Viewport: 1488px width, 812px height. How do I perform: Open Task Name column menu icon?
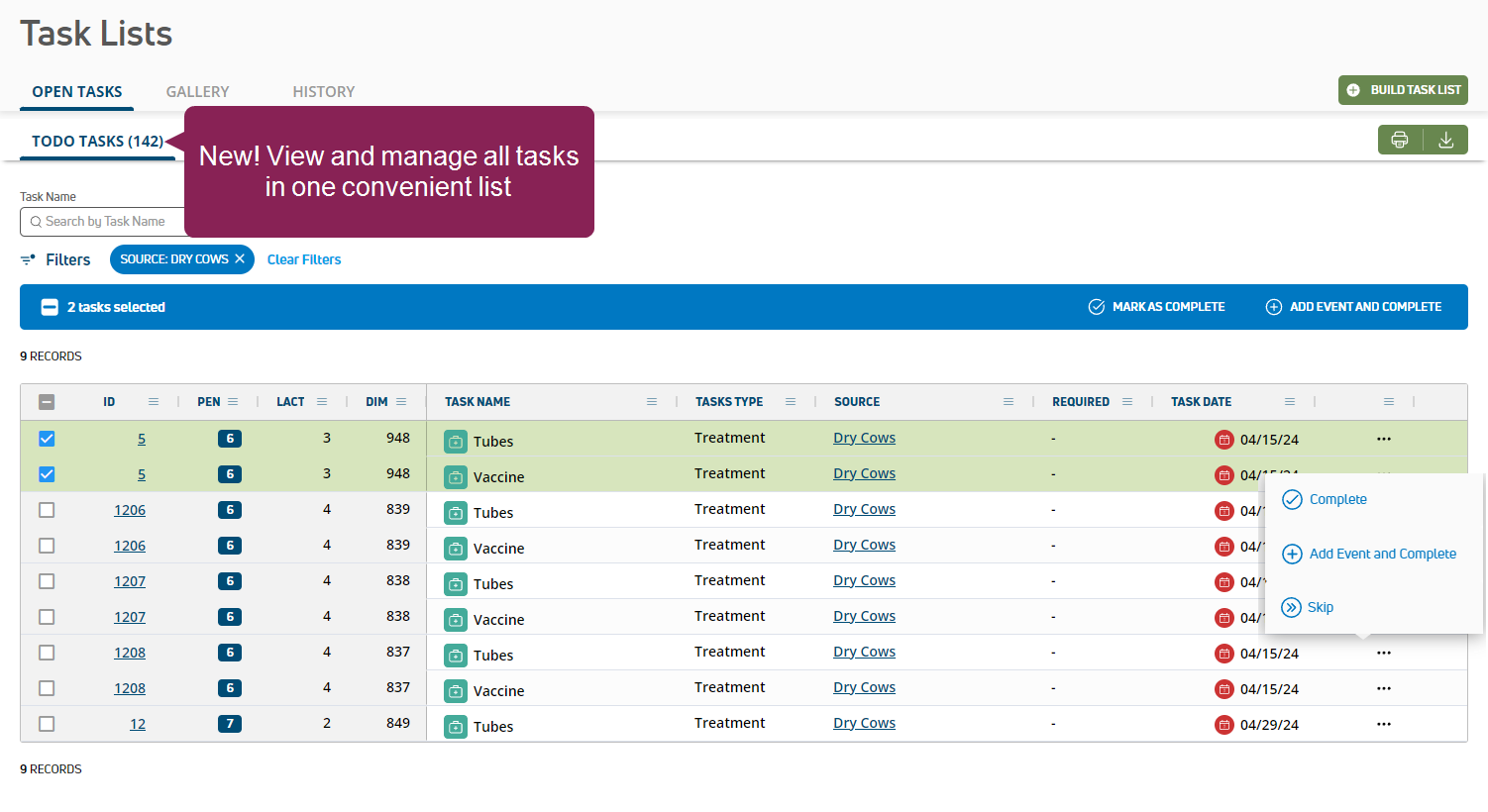click(x=652, y=402)
